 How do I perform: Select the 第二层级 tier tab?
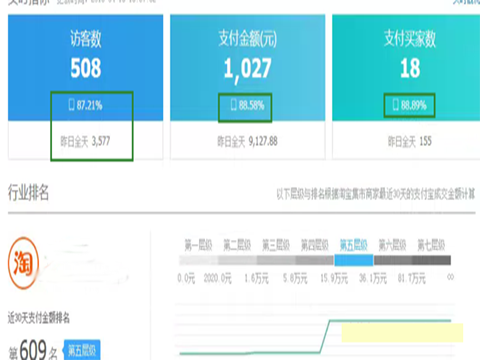pos(237,245)
